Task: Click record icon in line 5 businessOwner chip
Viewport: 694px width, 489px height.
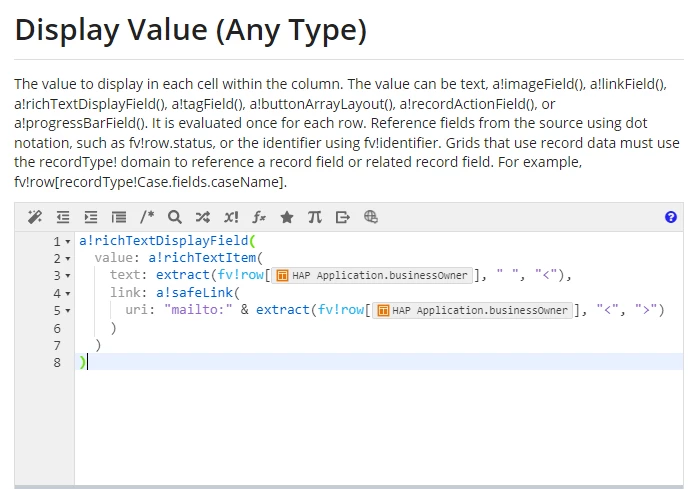Action: [x=383, y=311]
